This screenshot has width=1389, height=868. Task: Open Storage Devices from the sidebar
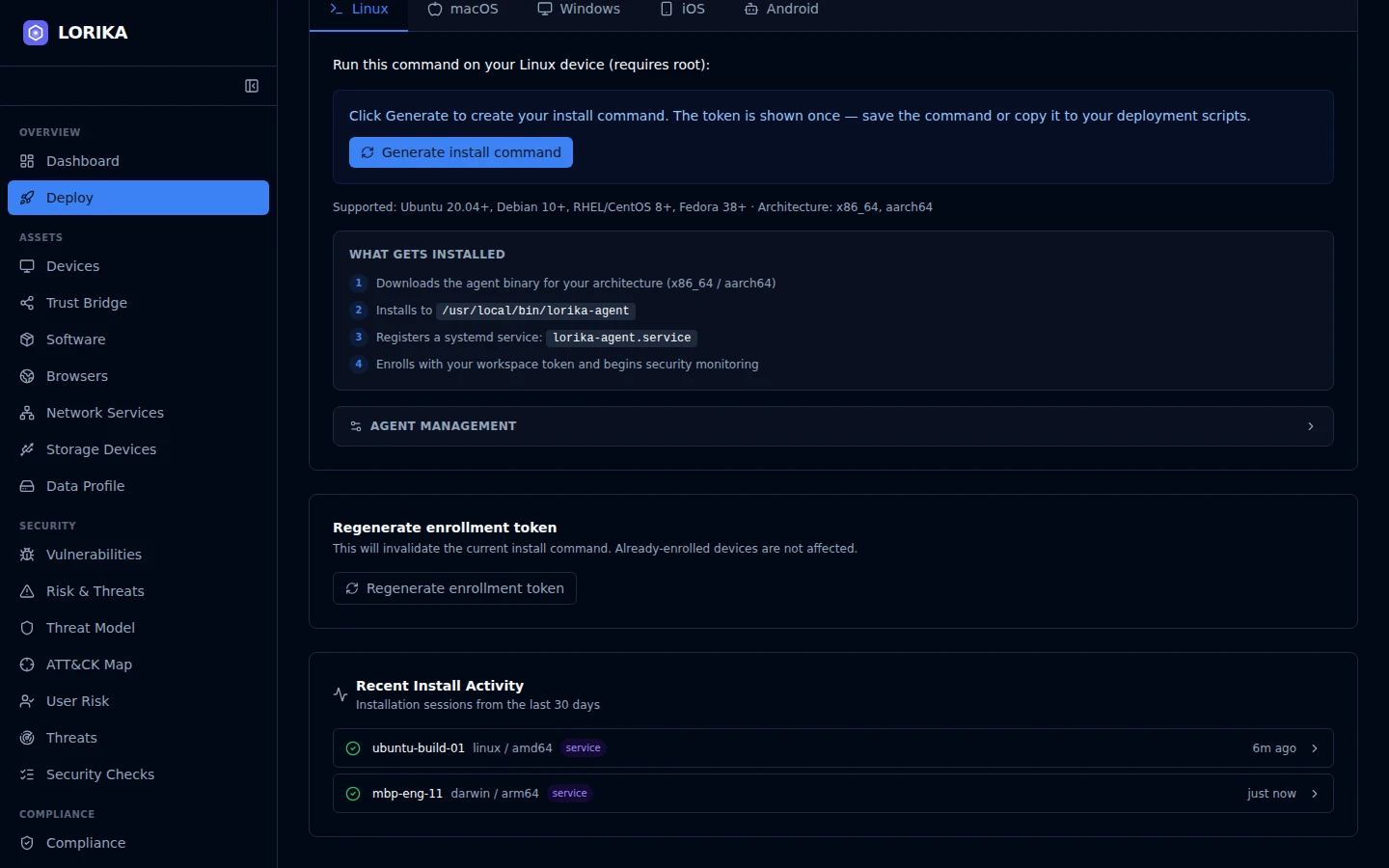pos(138,449)
